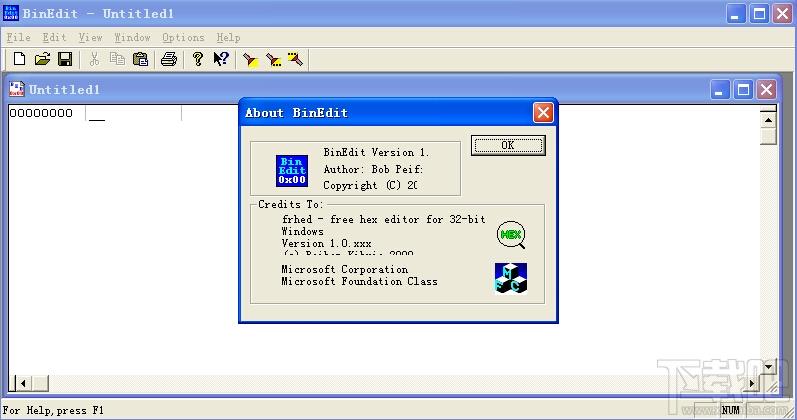Maximize the main BinEdit window
797x420 pixels.
pos(759,14)
